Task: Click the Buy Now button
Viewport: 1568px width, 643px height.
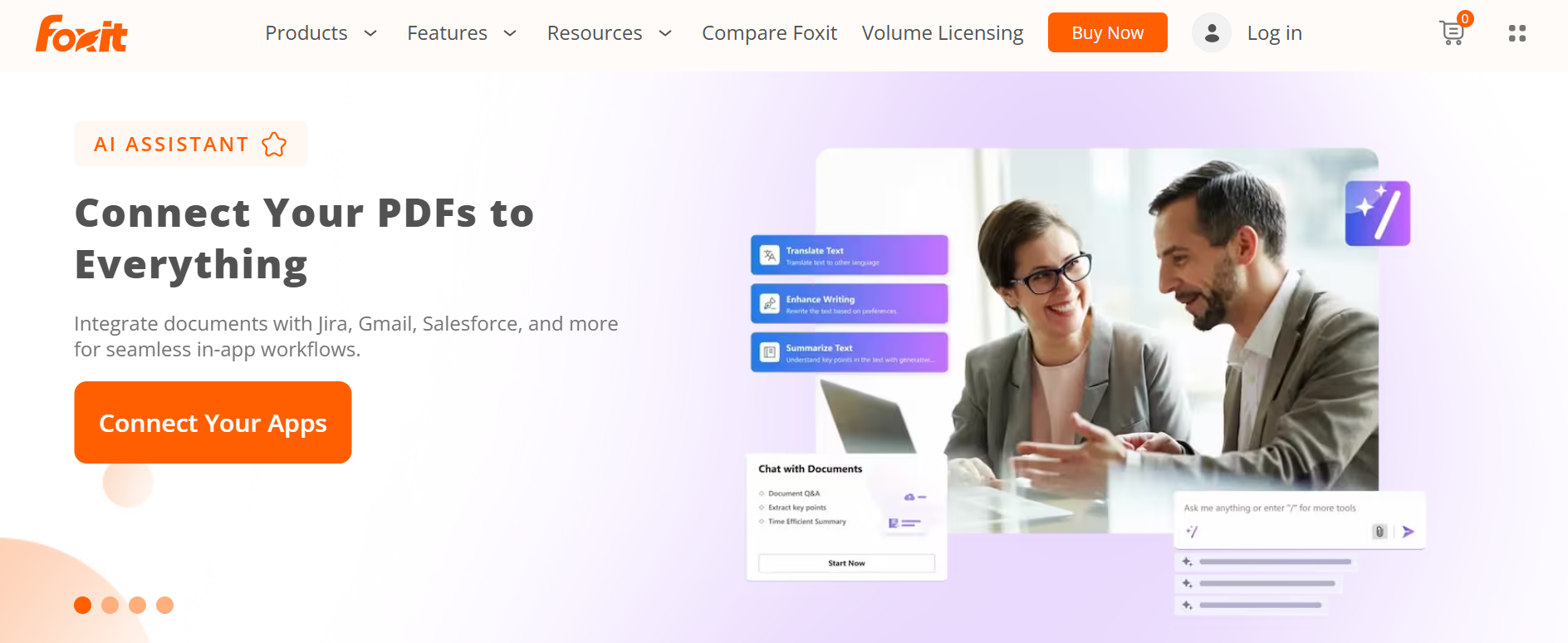Action: 1107,32
